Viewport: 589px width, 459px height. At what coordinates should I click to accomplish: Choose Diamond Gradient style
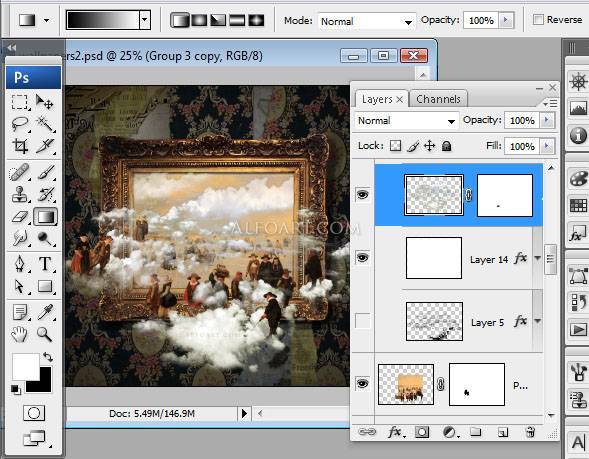[256, 20]
